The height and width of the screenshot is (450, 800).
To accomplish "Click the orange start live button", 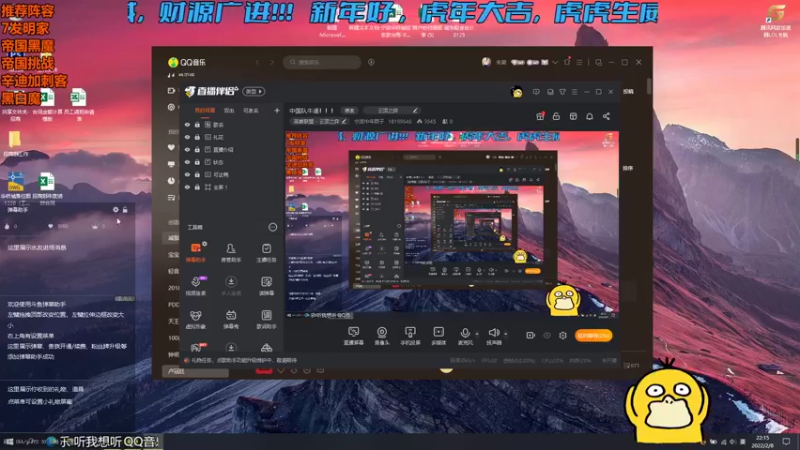I will pyautogui.click(x=593, y=335).
